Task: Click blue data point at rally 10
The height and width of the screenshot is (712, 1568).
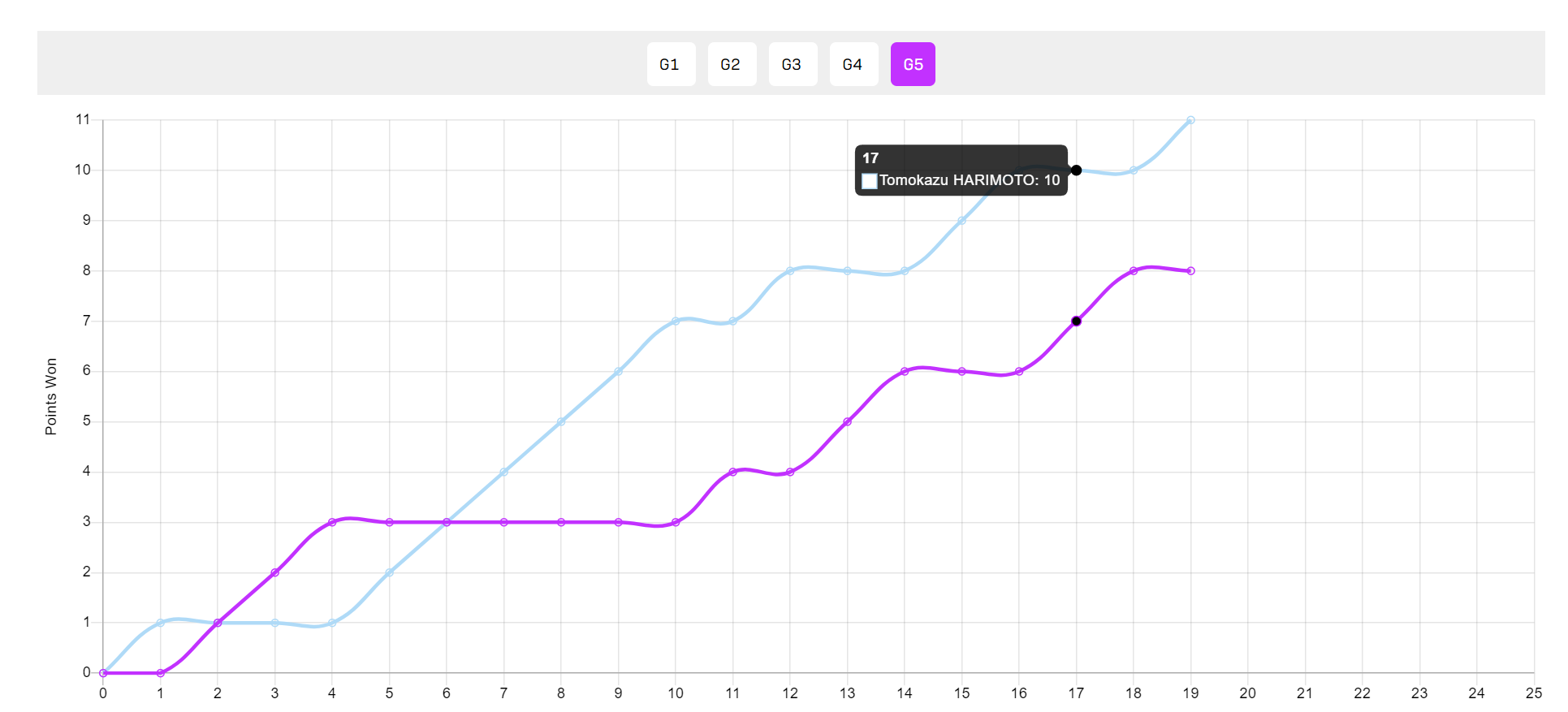Action: click(x=676, y=321)
